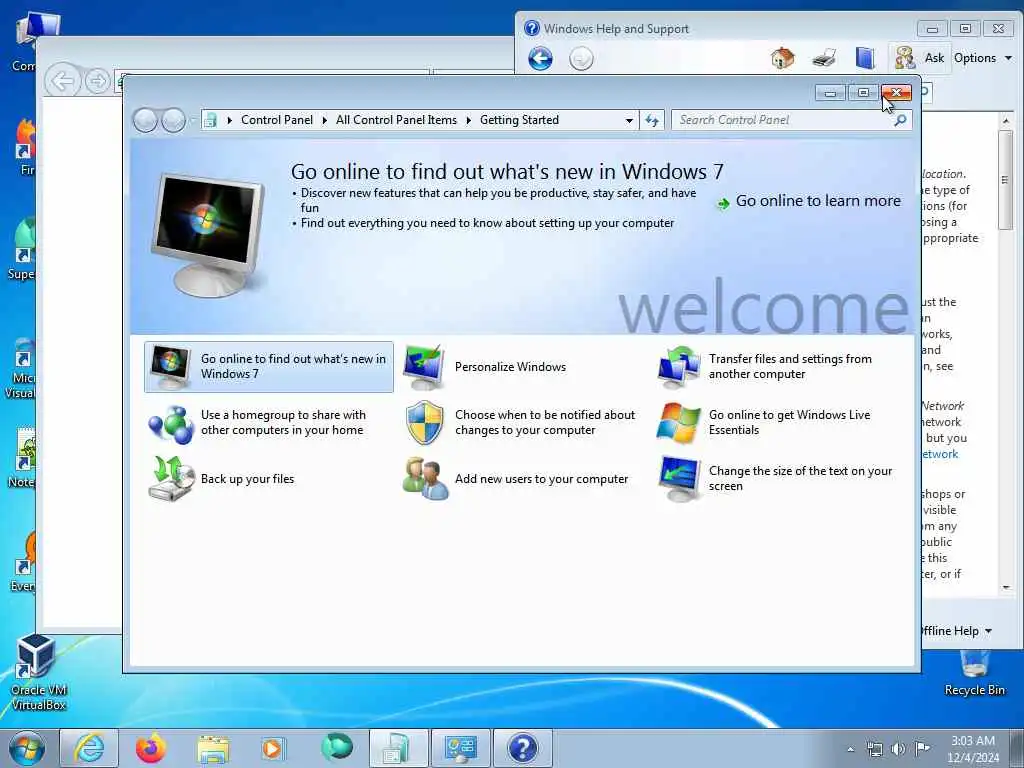The width and height of the screenshot is (1024, 768).
Task: Click the green globe taskbar icon
Action: tap(337, 747)
